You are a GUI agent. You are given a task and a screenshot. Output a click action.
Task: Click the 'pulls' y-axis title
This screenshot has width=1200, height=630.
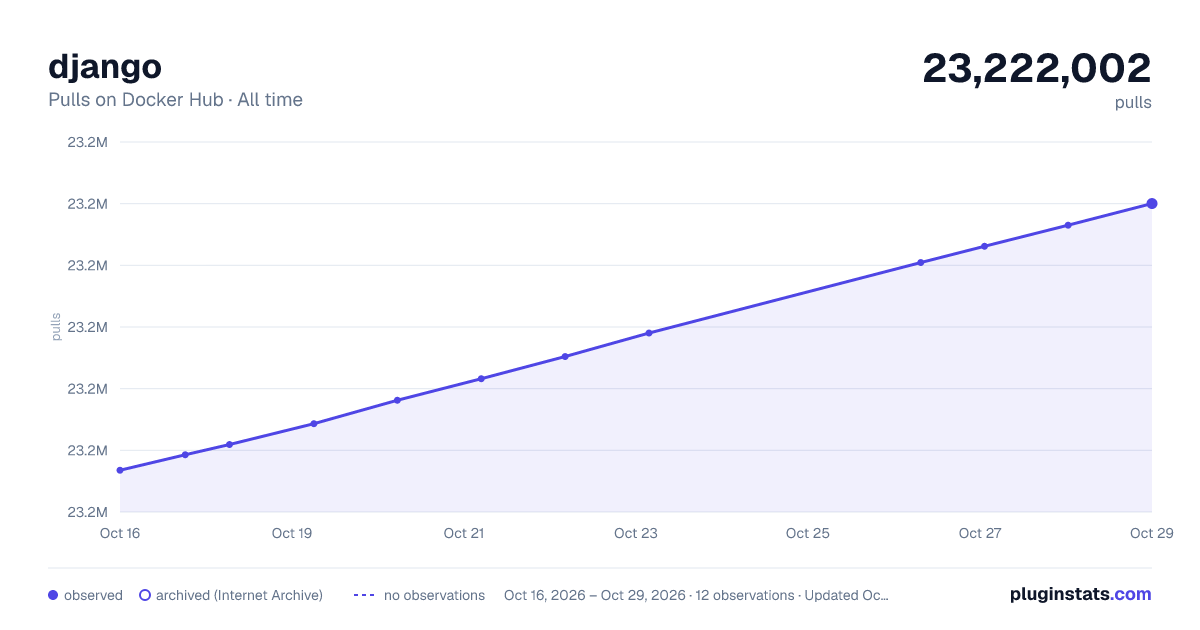(56, 327)
